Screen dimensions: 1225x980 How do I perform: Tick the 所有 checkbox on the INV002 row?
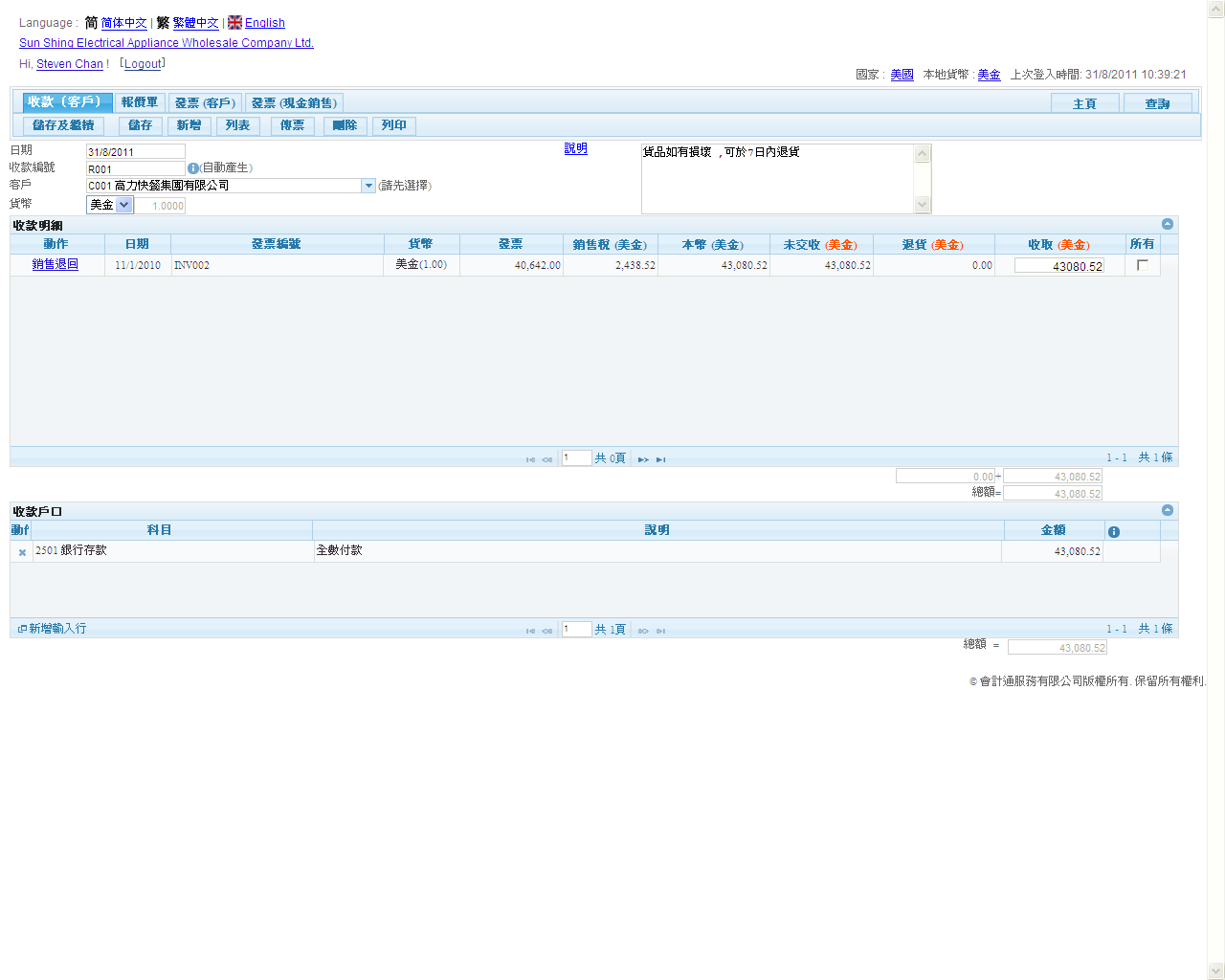pyautogui.click(x=1142, y=265)
